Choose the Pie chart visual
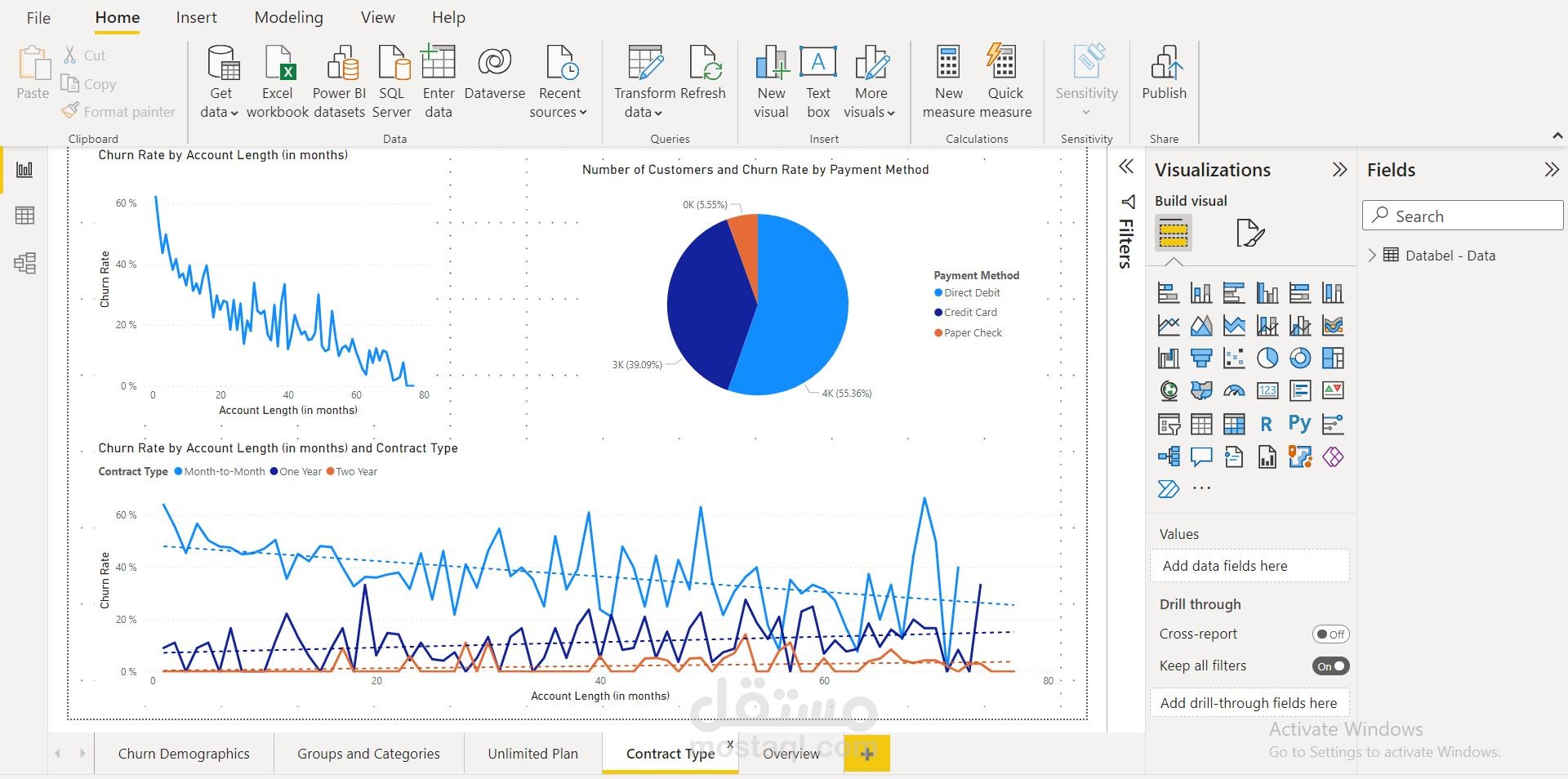1568x779 pixels. point(1267,358)
